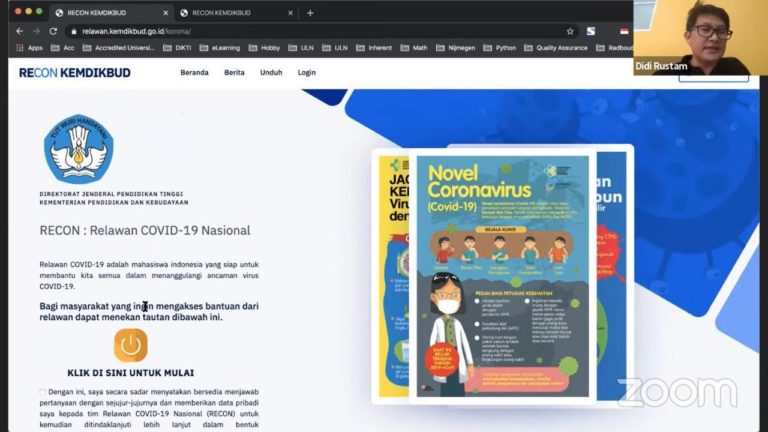
Task: Open the eLearning bookmark folder
Action: point(220,48)
